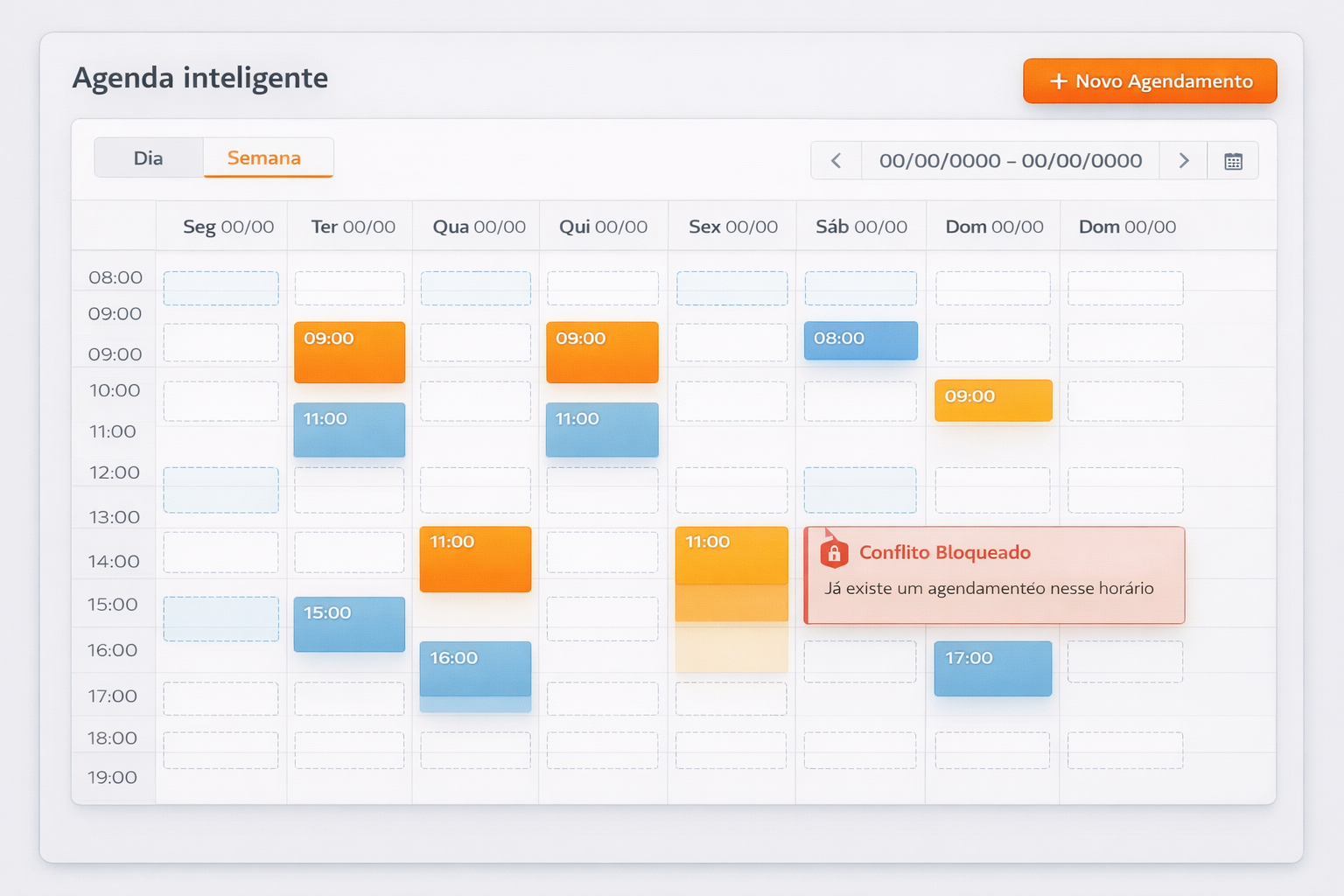Click the plus icon inside Novo Agendamento
The width and height of the screenshot is (1344, 896).
[x=1056, y=80]
